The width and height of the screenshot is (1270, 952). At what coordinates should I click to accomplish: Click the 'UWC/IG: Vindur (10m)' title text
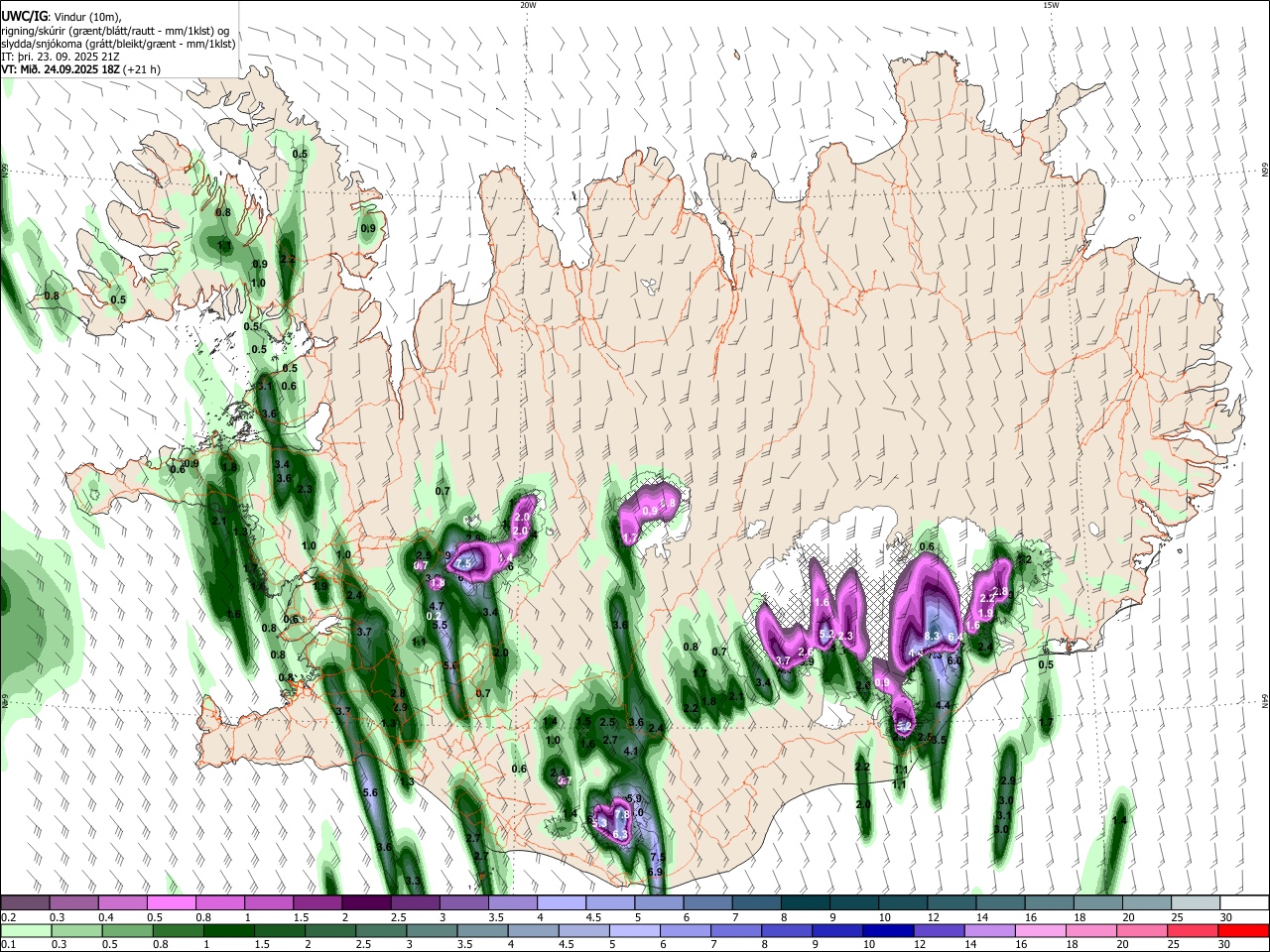click(62, 17)
